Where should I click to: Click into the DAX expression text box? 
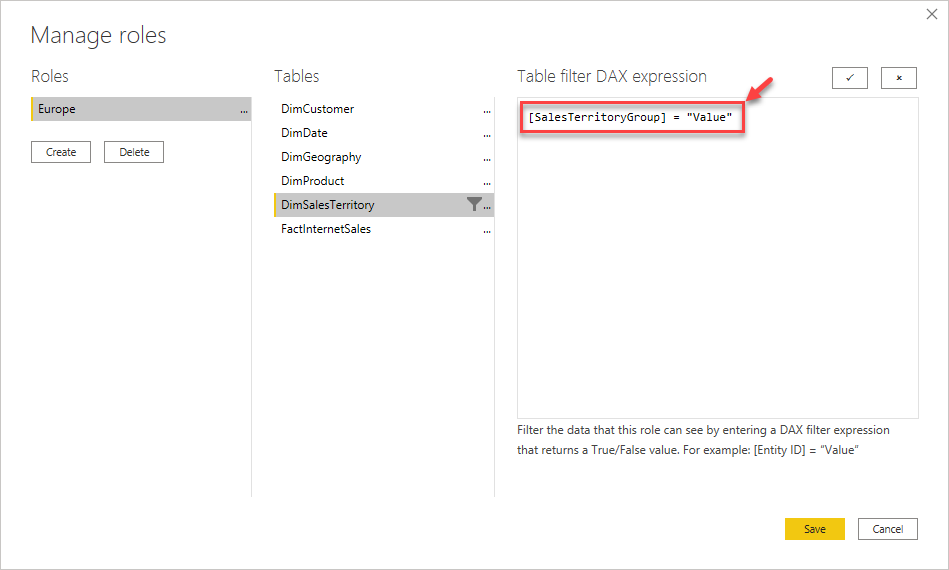tap(717, 280)
